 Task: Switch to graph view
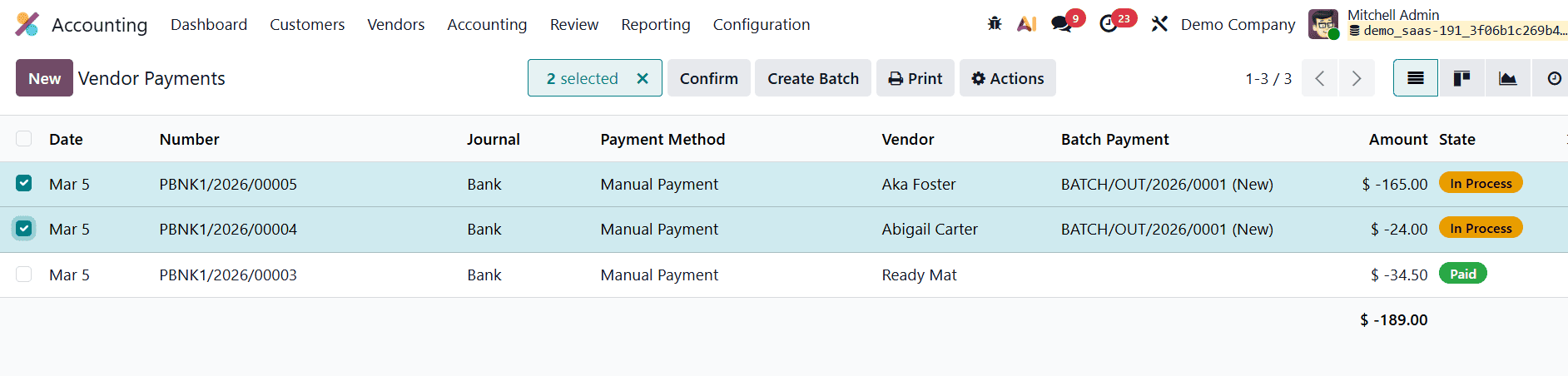(x=1507, y=78)
